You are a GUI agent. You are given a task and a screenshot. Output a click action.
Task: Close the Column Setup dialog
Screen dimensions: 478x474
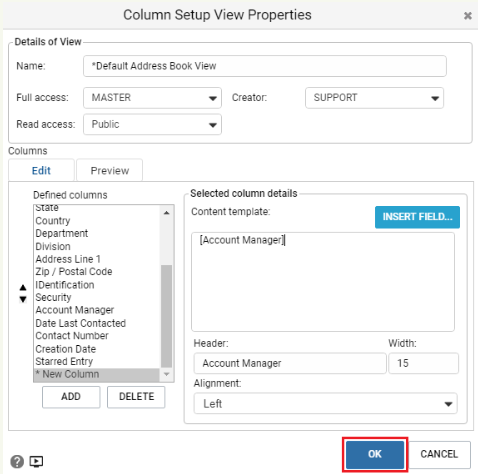tap(468, 15)
